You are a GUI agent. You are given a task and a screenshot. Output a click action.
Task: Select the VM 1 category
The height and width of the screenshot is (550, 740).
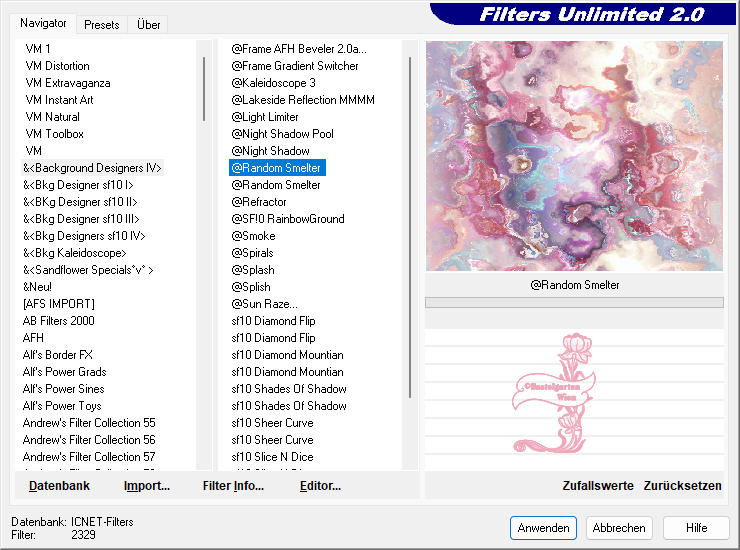38,49
